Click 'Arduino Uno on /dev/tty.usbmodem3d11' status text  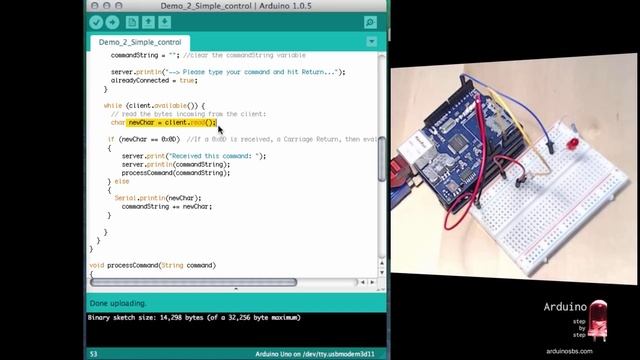315,354
